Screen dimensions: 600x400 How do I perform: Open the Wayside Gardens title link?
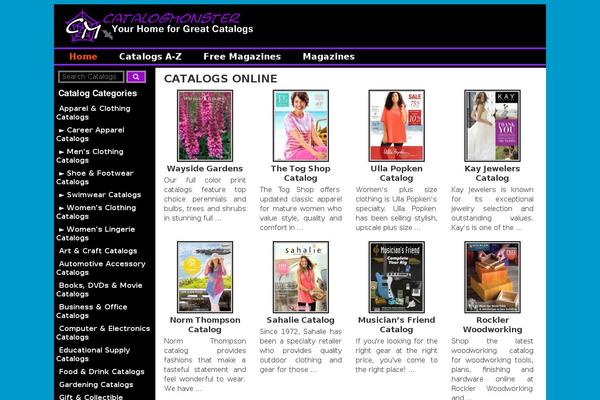tap(205, 168)
